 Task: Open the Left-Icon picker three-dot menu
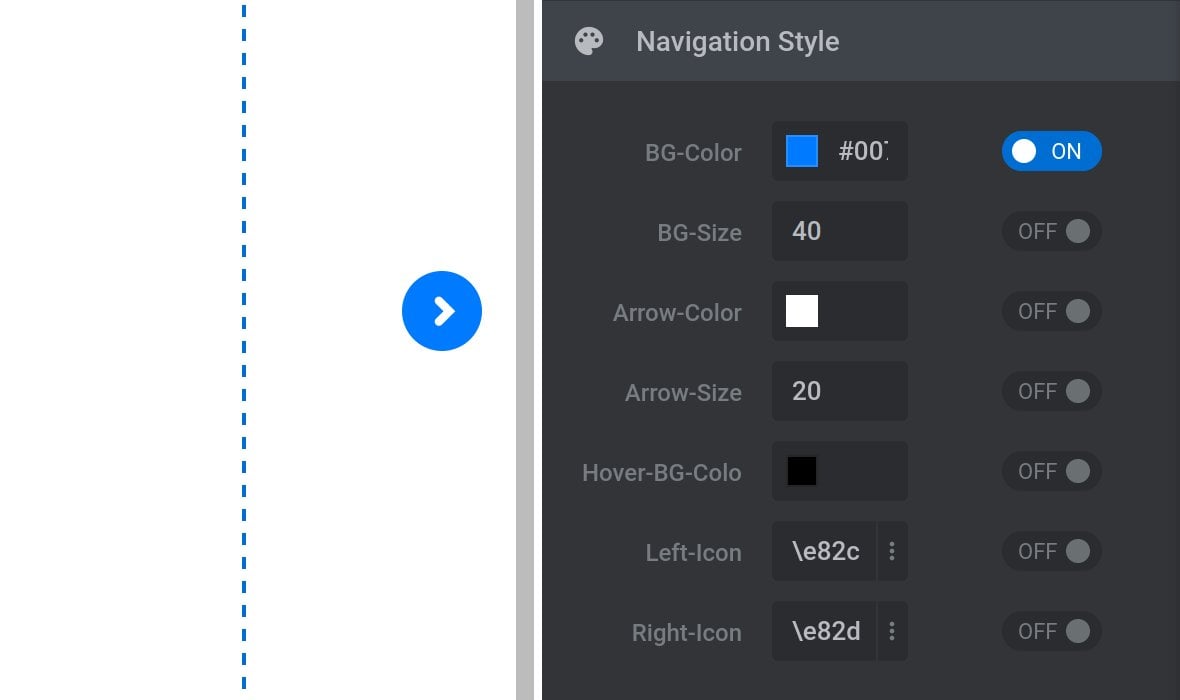[x=892, y=551]
